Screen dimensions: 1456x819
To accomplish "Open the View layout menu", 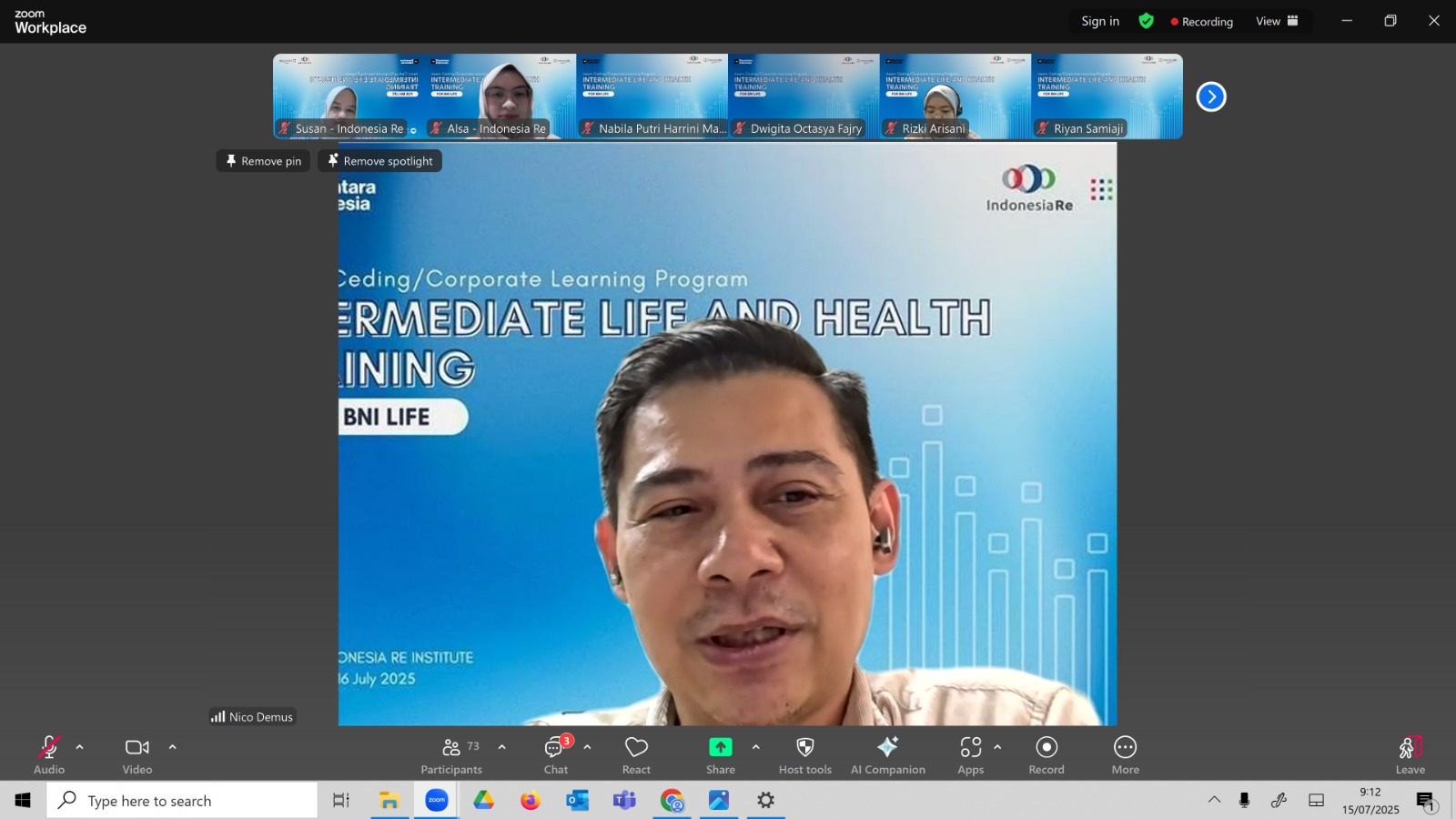I will coord(1277,21).
